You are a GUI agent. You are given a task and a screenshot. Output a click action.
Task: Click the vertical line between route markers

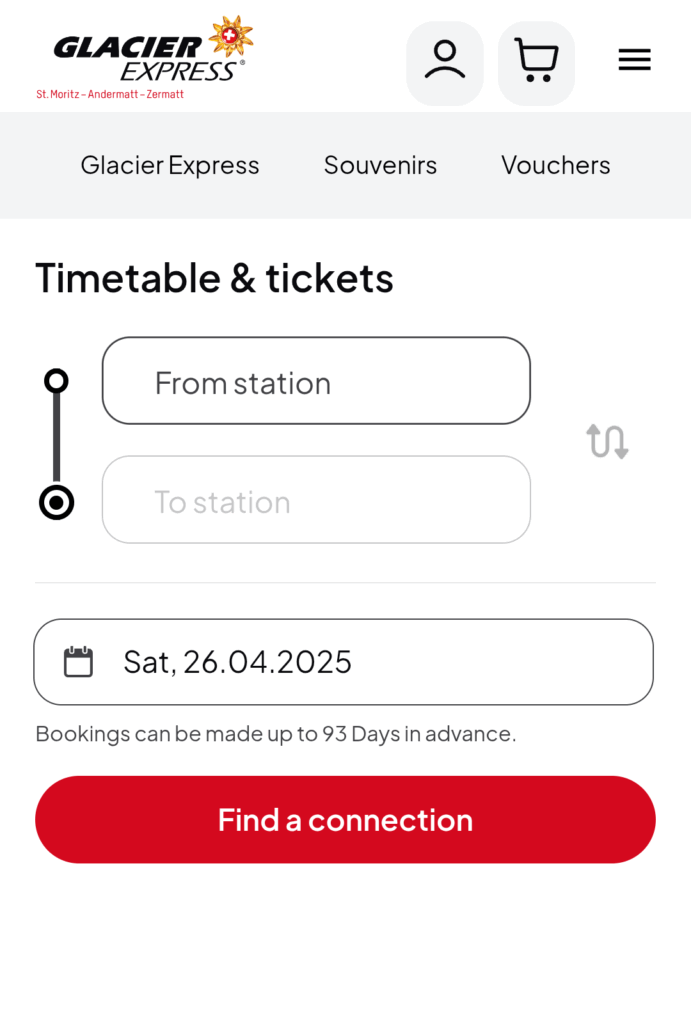tap(56, 438)
